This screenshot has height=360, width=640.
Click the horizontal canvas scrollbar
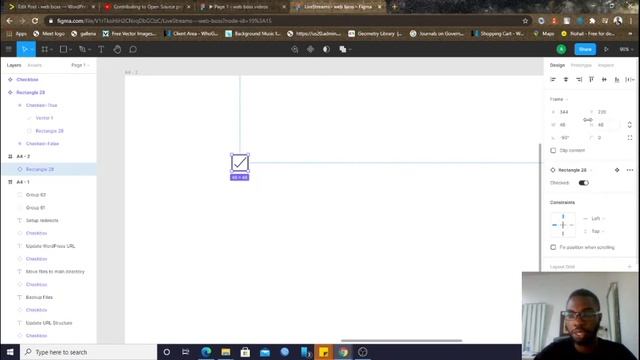pyautogui.click(x=402, y=340)
